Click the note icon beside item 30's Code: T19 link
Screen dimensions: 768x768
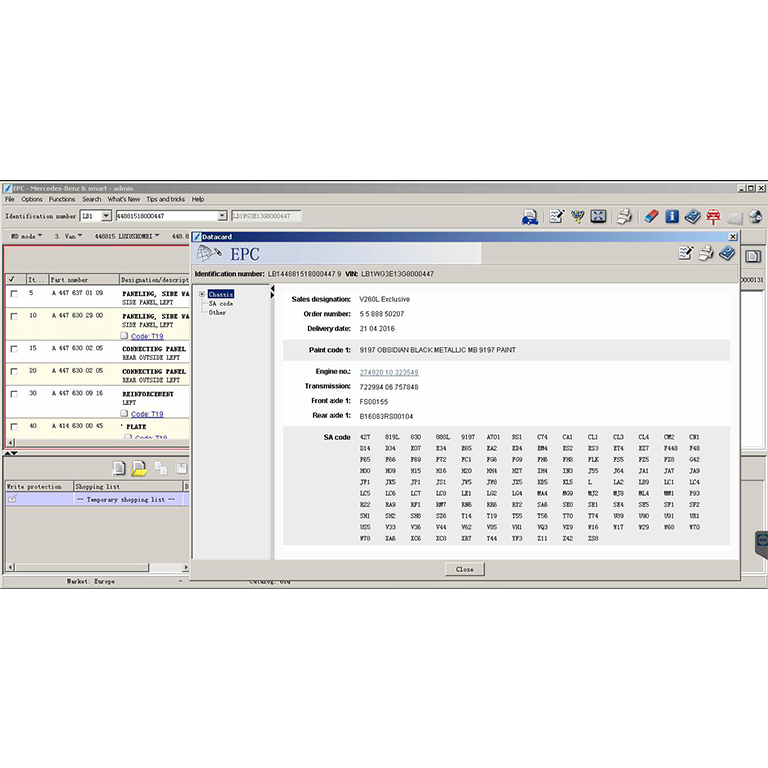coord(124,414)
